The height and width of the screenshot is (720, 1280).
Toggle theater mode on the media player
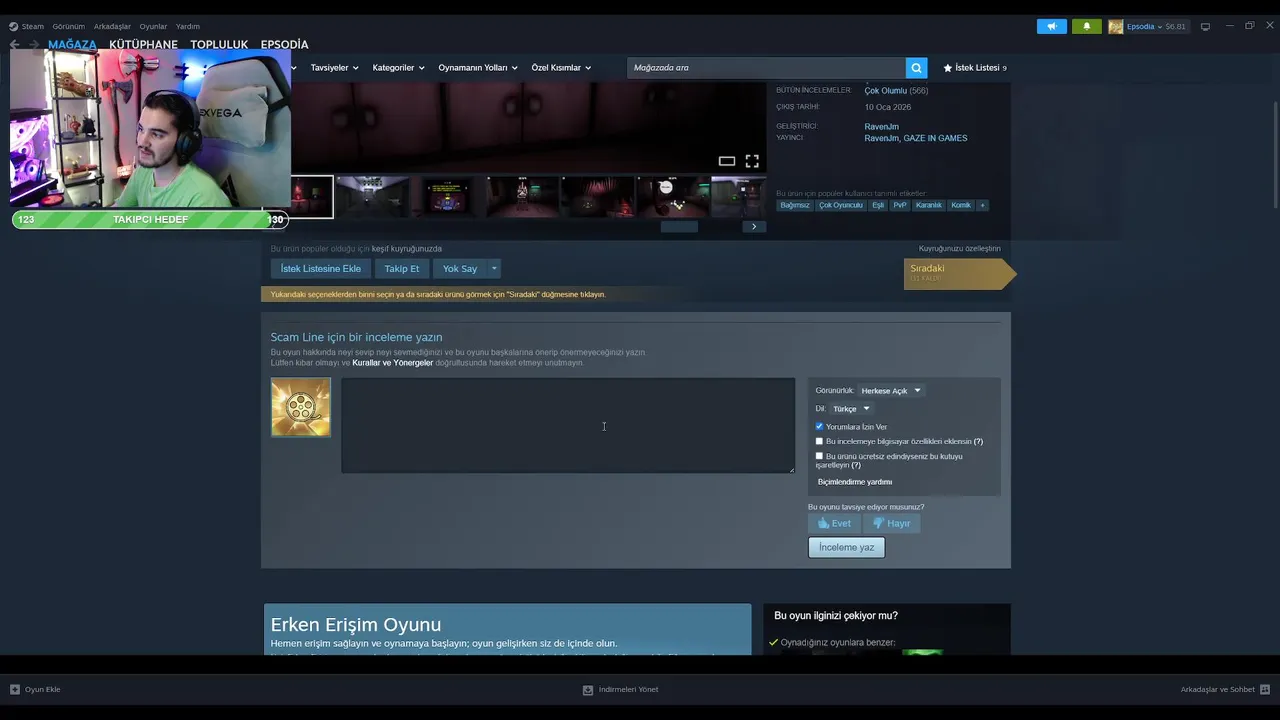click(x=727, y=161)
